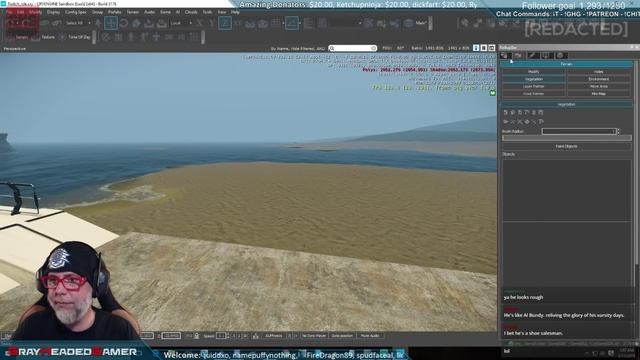Click the Speed value field
Image resolution: width=640 pixels, height=360 pixels.
tap(221, 336)
